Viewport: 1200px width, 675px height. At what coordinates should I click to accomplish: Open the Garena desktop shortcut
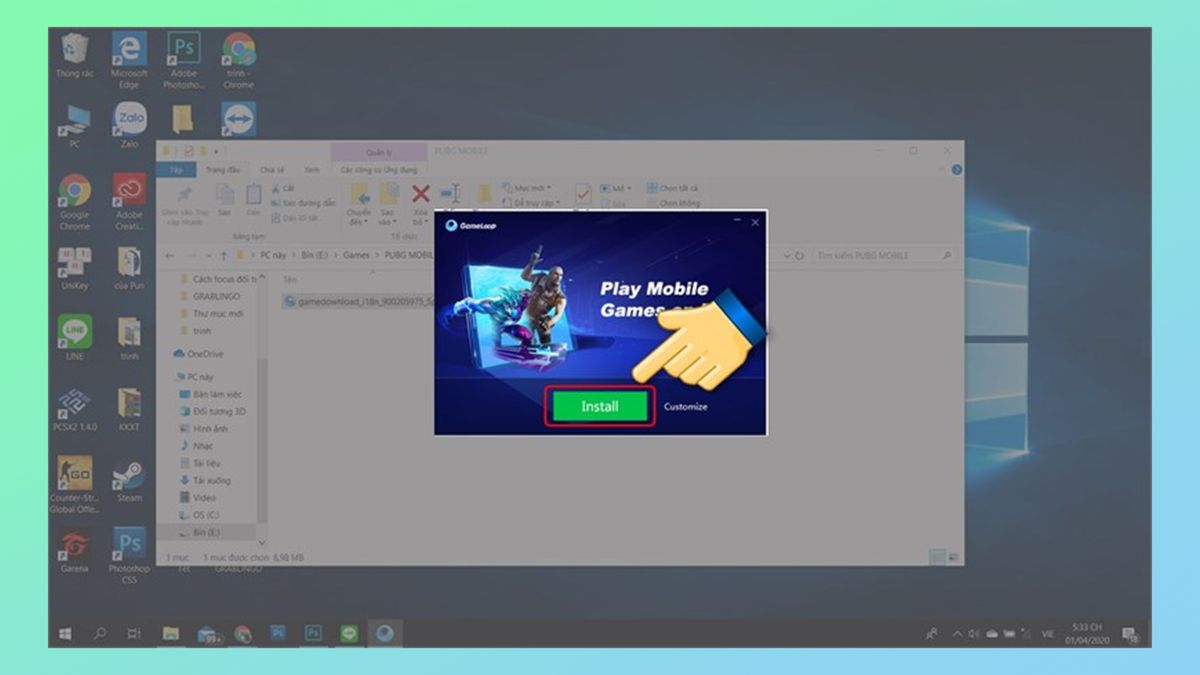(75, 550)
